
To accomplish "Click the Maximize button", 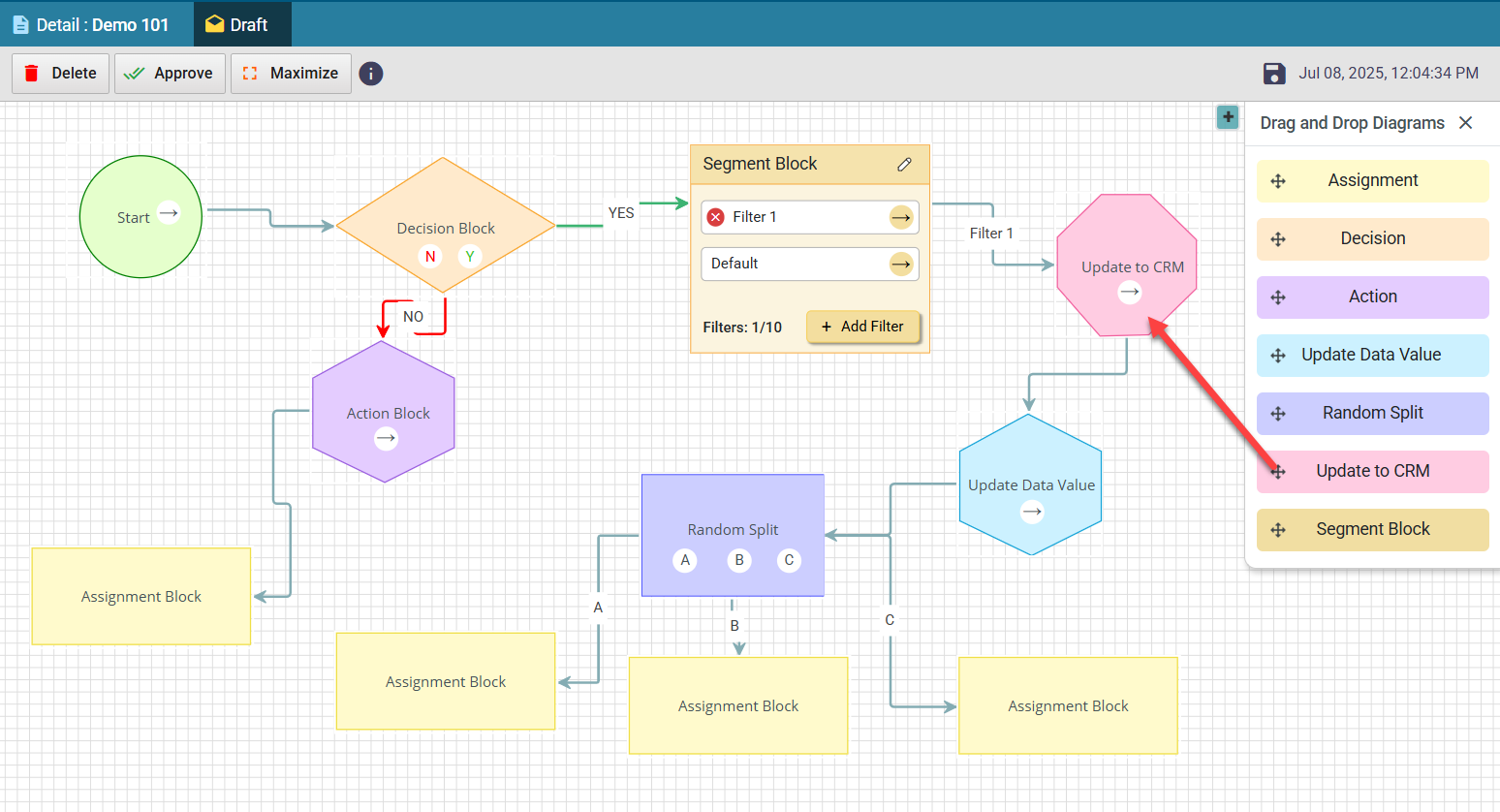I will point(291,74).
